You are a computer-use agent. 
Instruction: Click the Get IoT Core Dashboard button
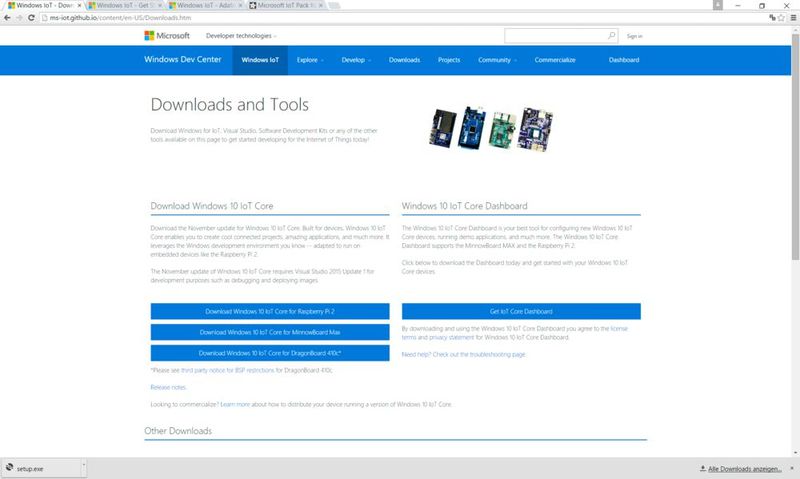tap(521, 311)
